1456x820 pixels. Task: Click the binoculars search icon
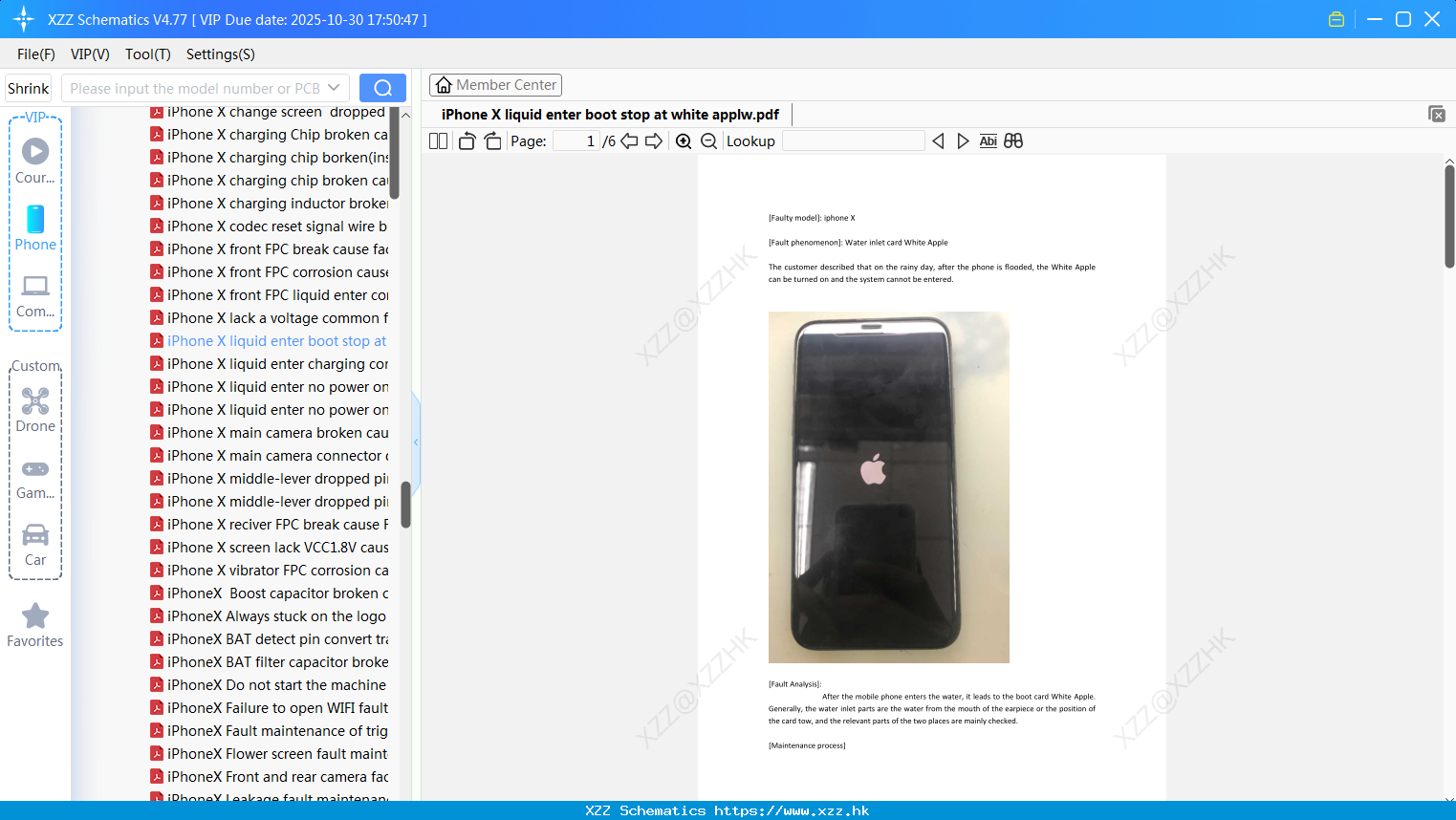[x=1013, y=141]
